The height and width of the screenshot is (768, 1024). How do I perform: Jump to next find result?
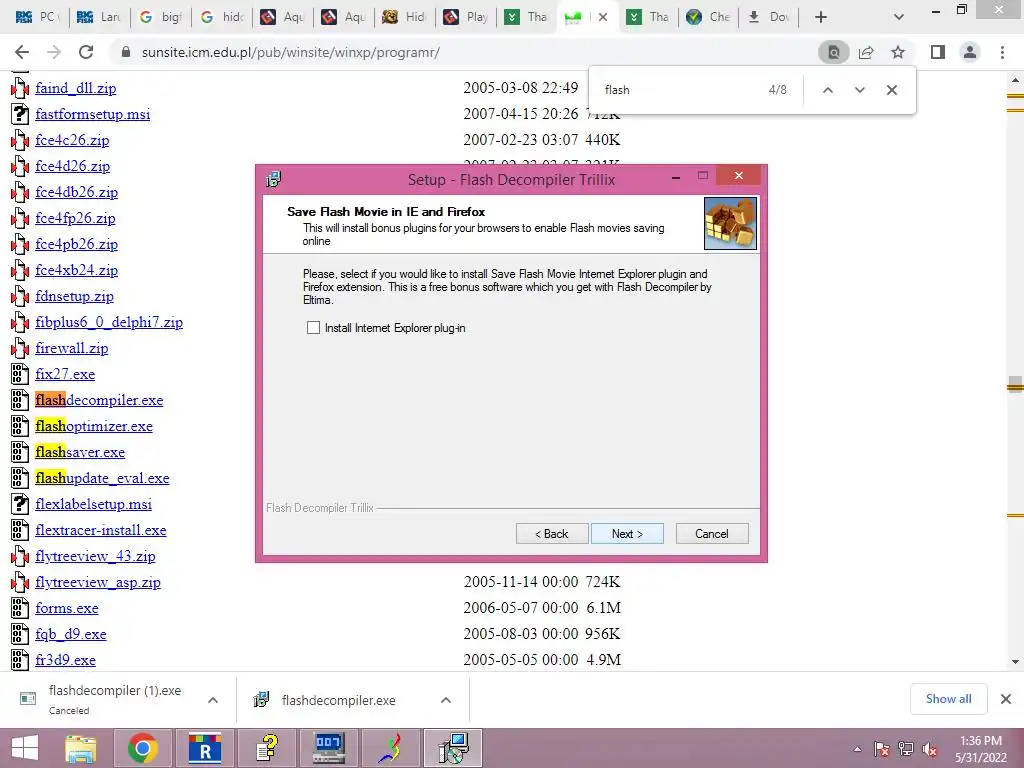(x=859, y=90)
